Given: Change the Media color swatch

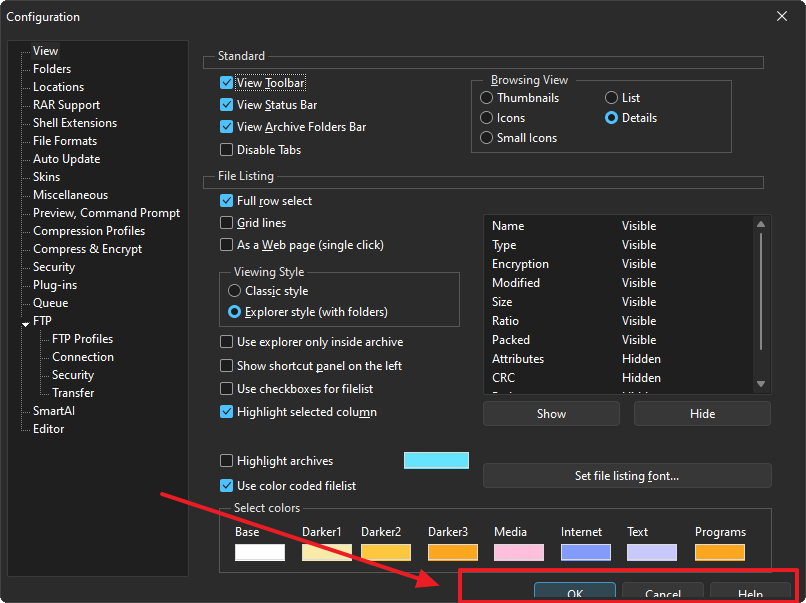Looking at the screenshot, I should coord(519,553).
